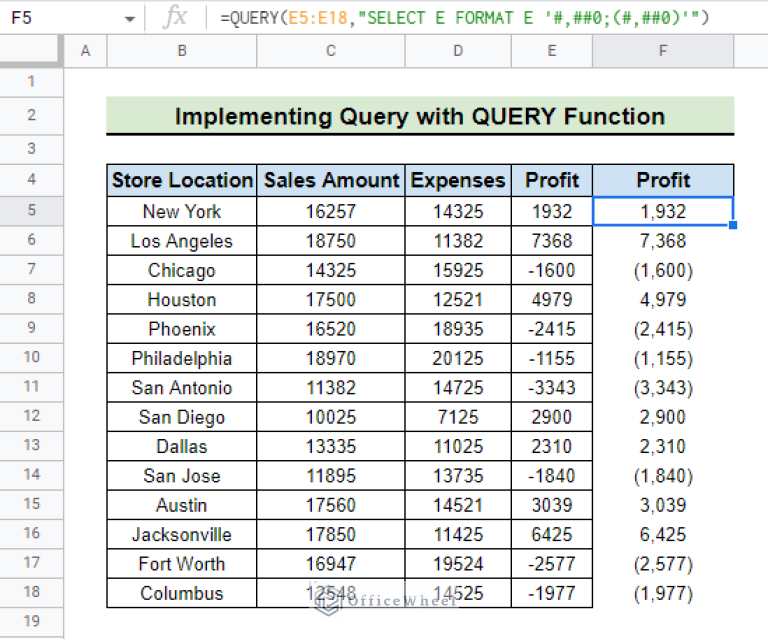Select column D header
The height and width of the screenshot is (639, 768).
[458, 51]
